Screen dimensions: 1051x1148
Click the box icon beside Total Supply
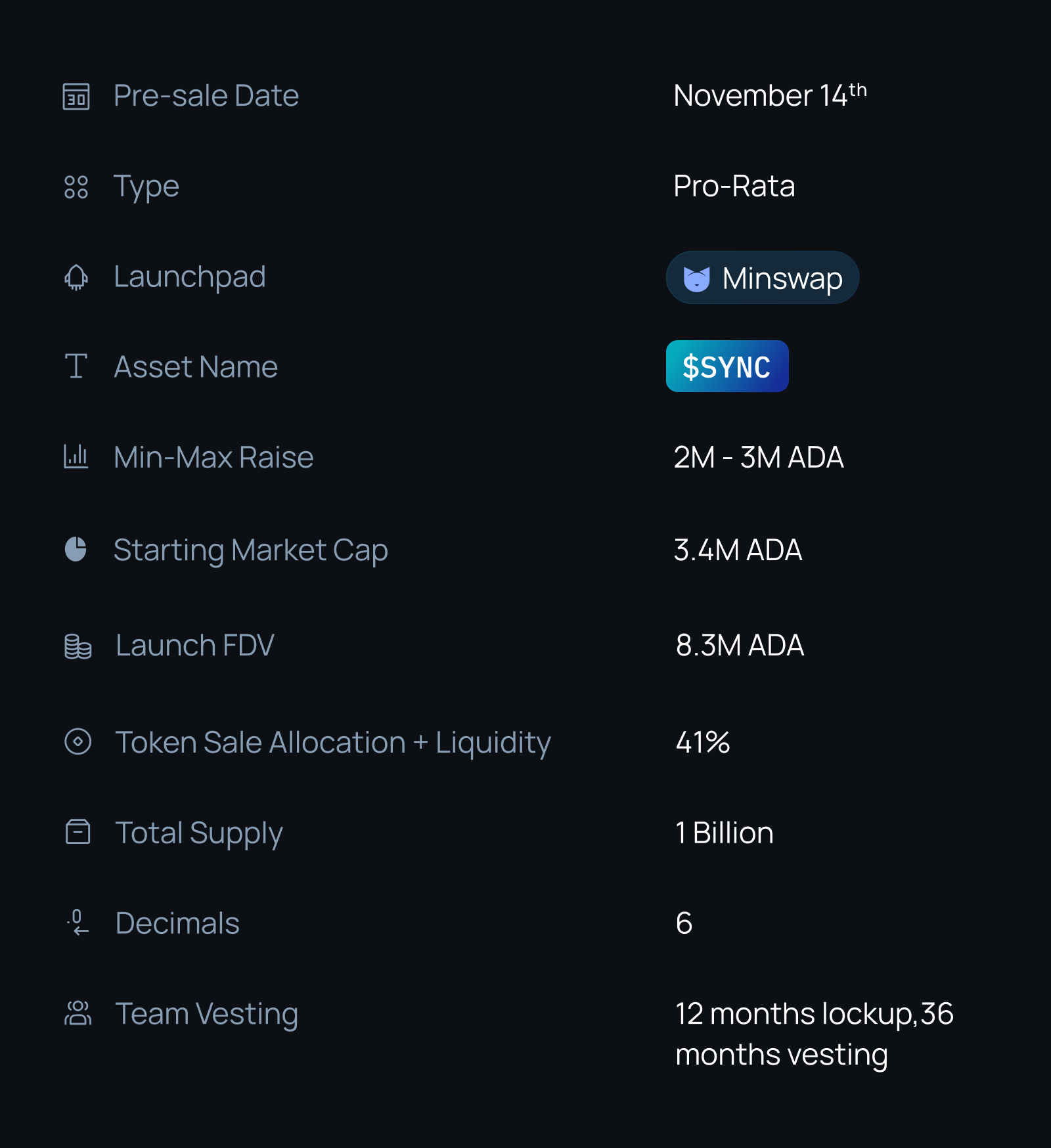point(78,831)
